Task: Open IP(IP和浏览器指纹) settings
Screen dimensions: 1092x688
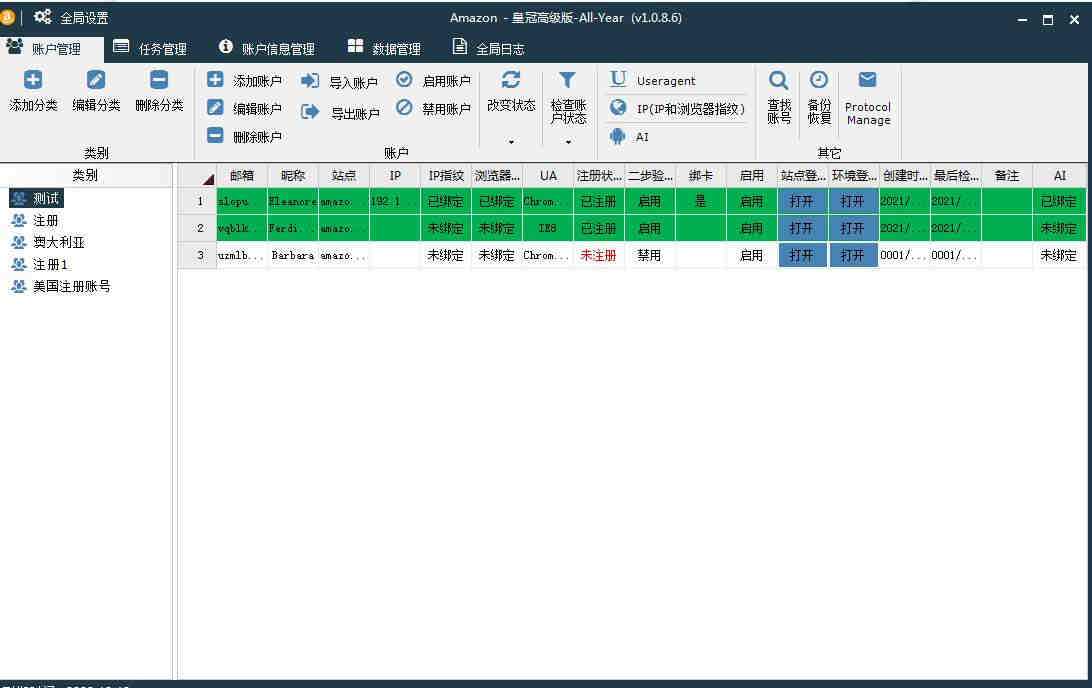Action: click(x=677, y=109)
